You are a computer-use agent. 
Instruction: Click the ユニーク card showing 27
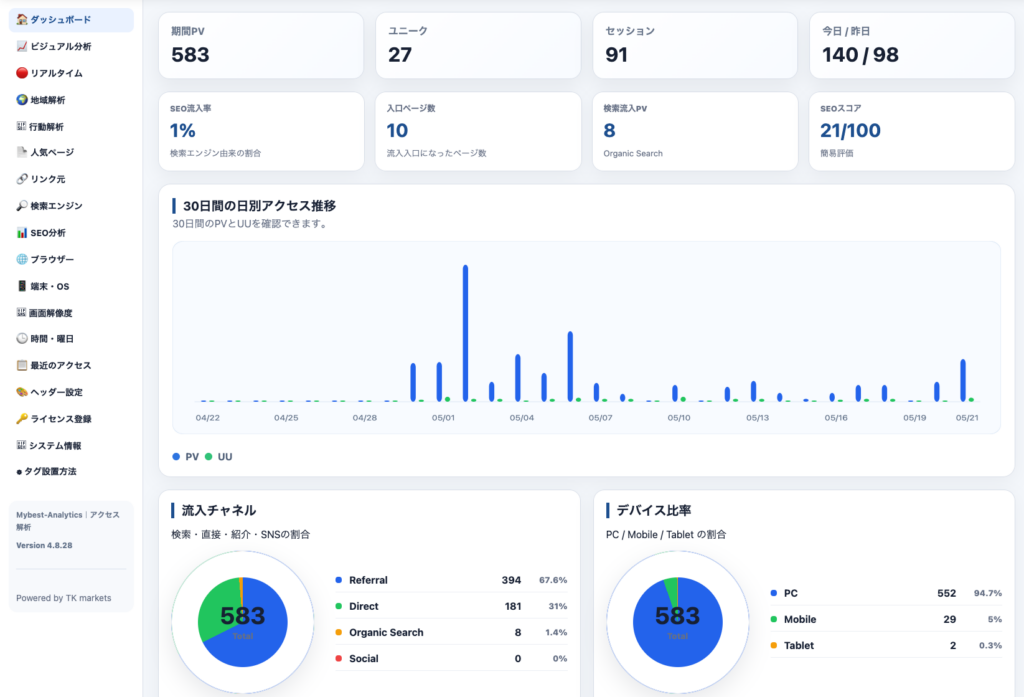tap(478, 46)
